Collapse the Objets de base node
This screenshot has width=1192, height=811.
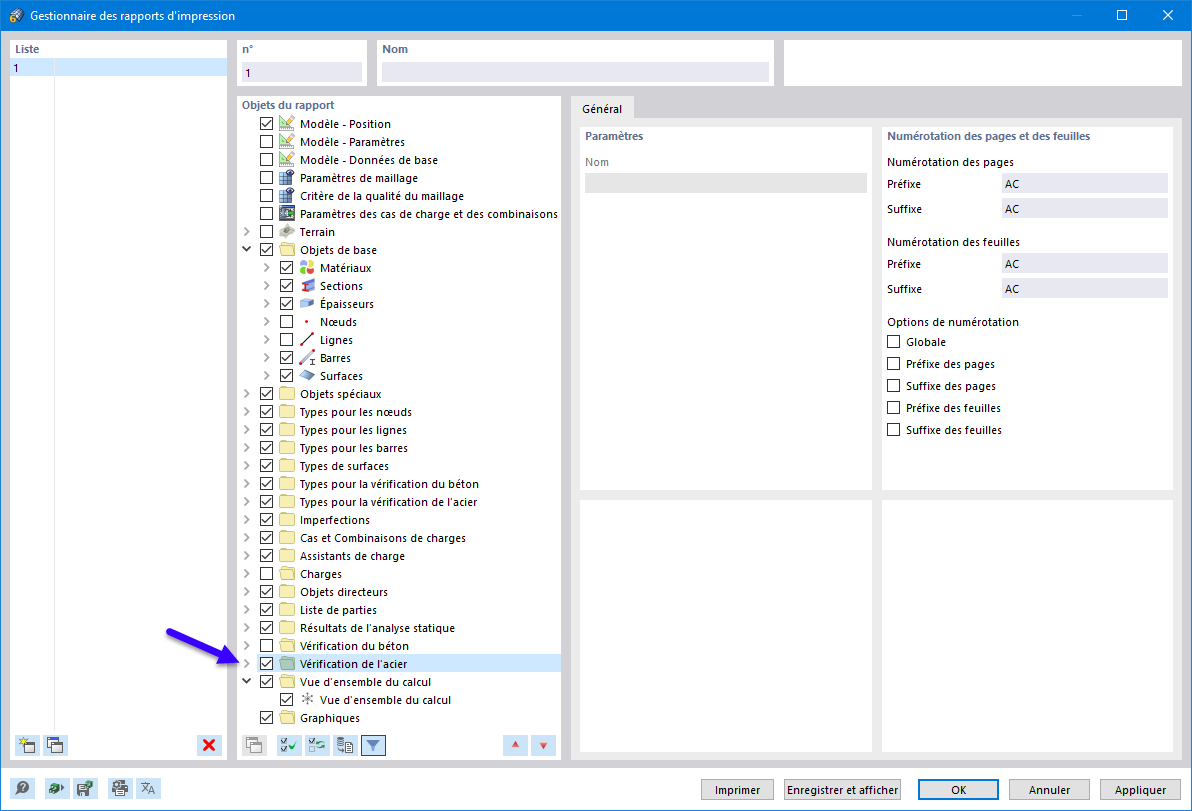[246, 249]
